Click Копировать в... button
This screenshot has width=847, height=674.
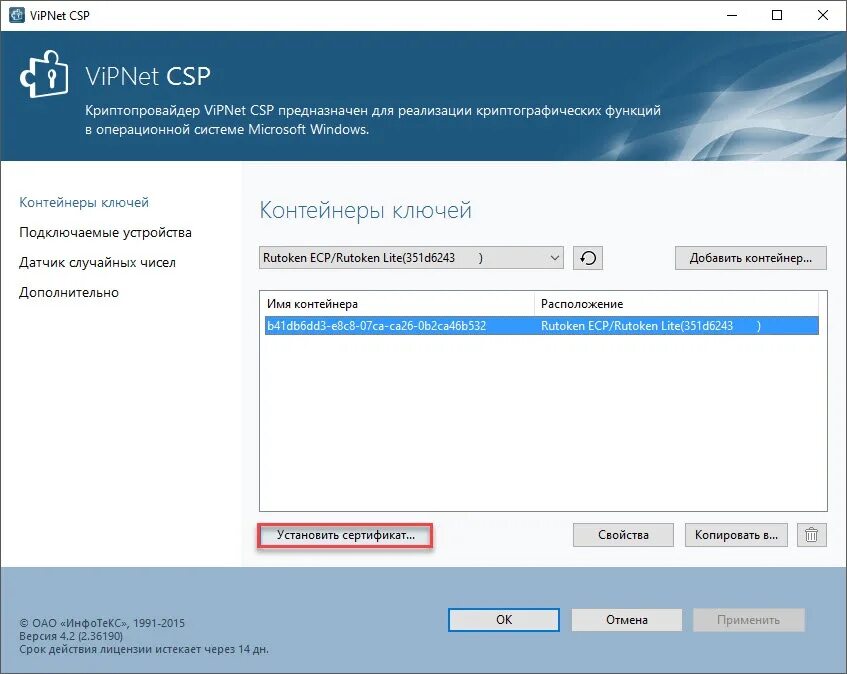(x=736, y=535)
